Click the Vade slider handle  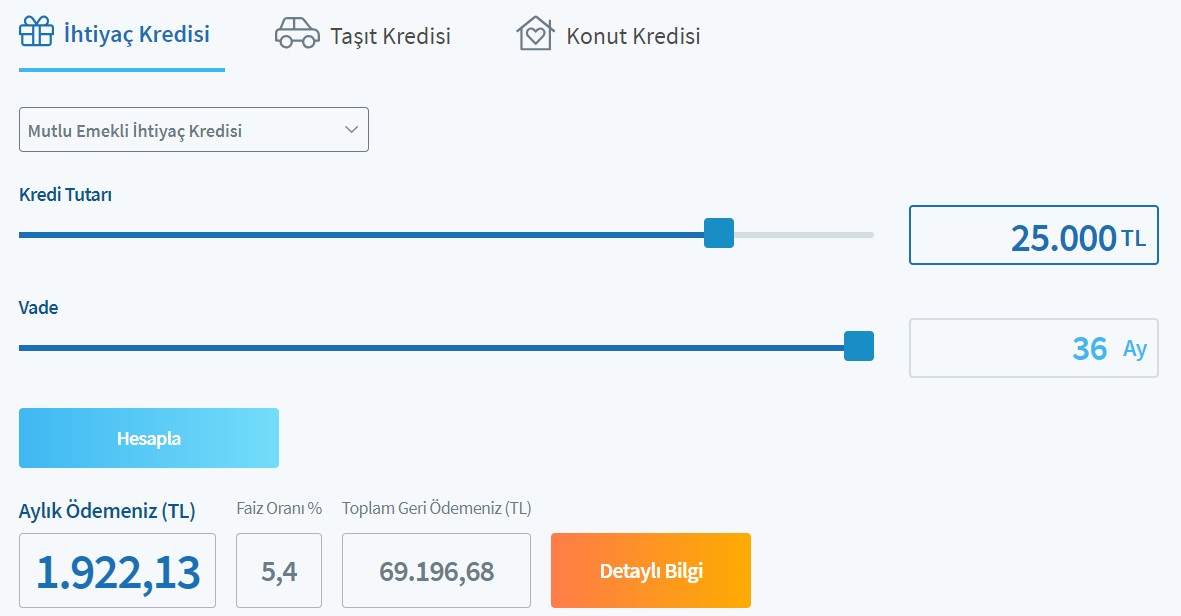click(x=859, y=346)
